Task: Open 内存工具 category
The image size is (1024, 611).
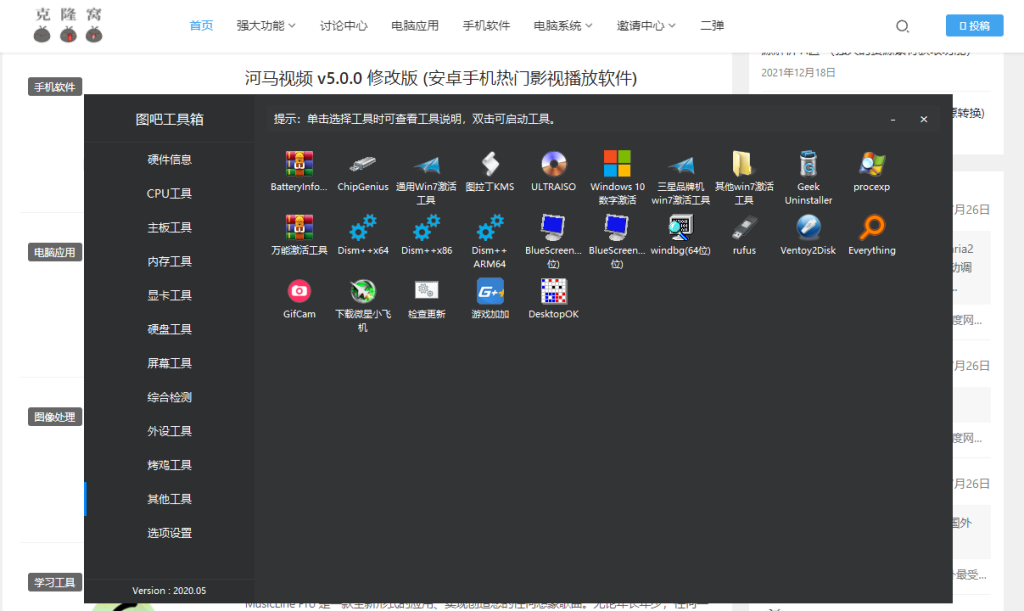Action: (x=169, y=261)
